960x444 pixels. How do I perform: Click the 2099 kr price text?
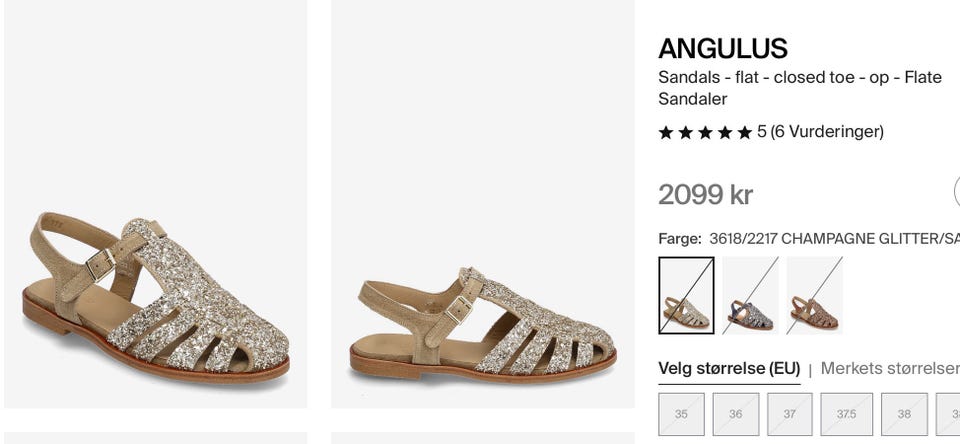[705, 195]
